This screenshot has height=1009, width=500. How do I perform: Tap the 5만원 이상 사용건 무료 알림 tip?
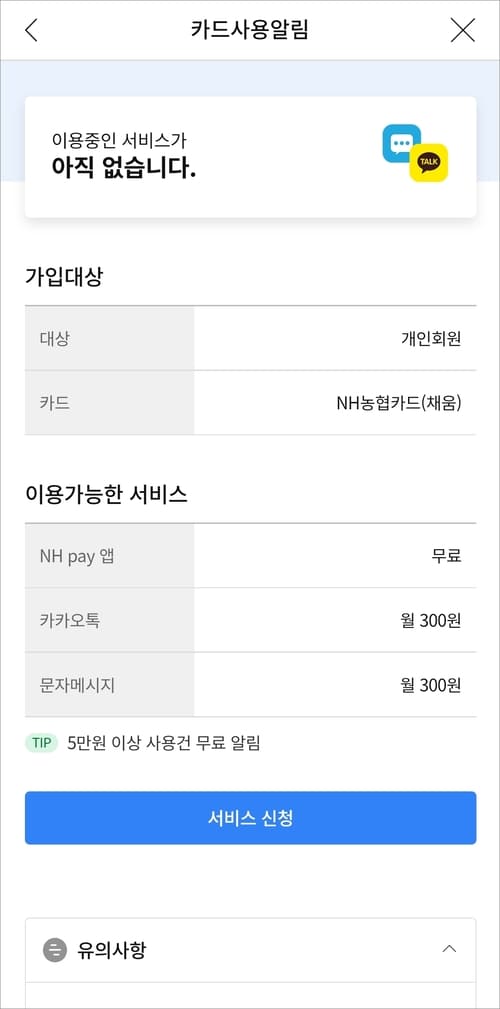(164, 743)
